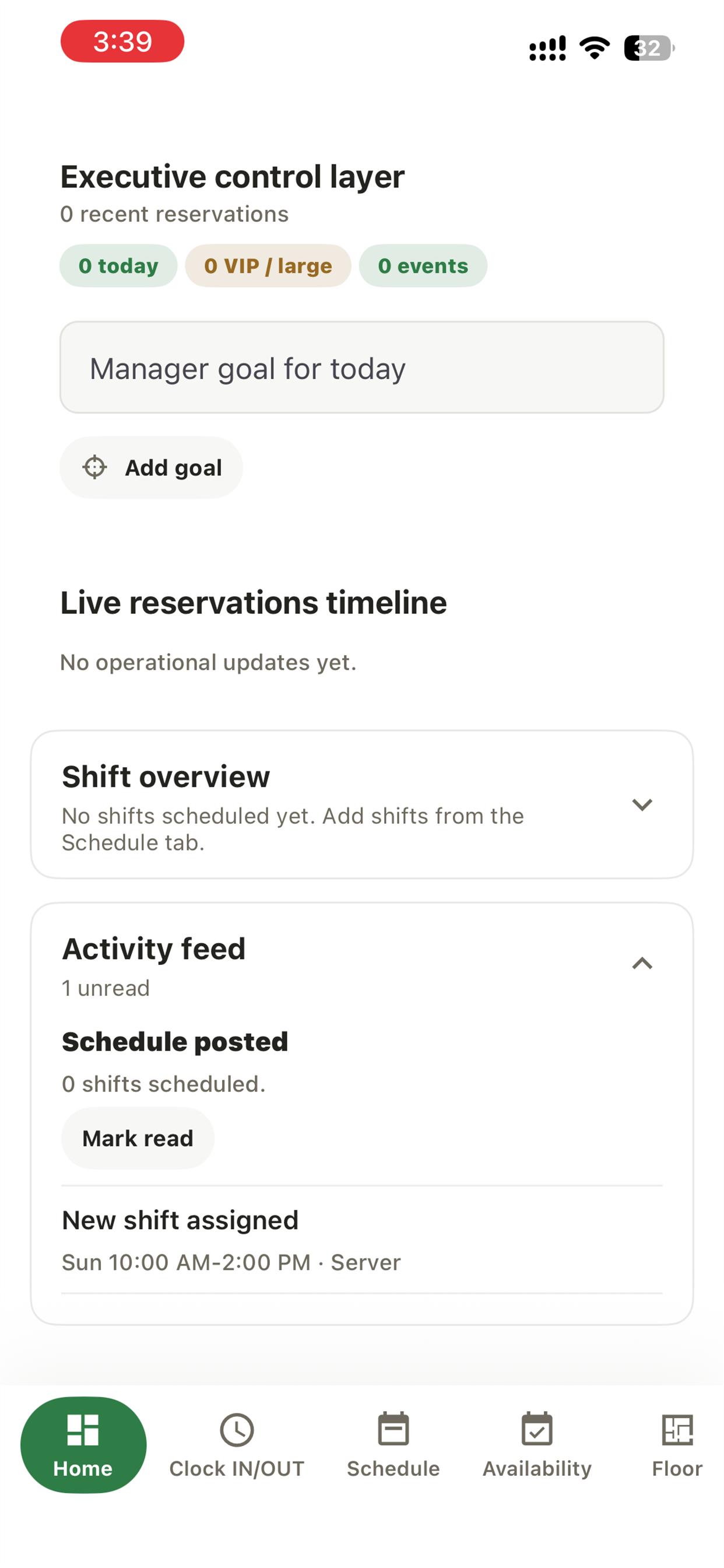Screen dimensions: 724x1568
Task: Switch to the Schedule tab label
Action: [393, 1469]
